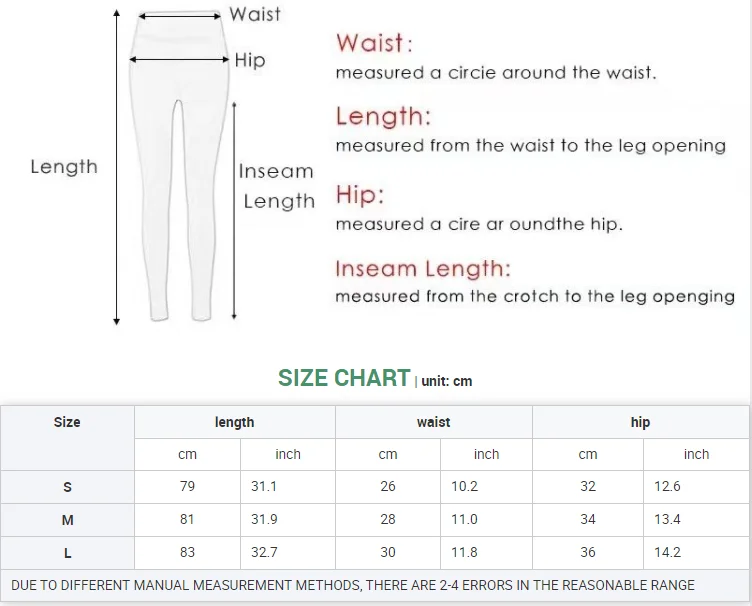Click the 12.6 inch hip cell
The width and height of the screenshot is (752, 606).
click(x=696, y=487)
